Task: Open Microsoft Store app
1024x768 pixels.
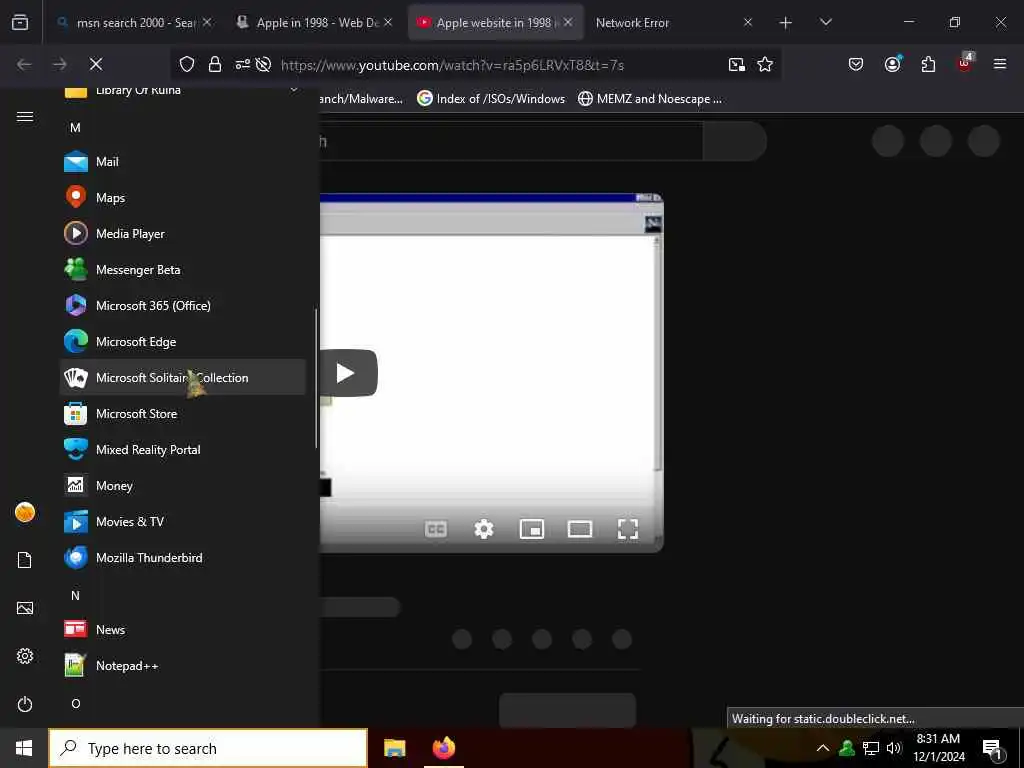Action: click(182, 413)
